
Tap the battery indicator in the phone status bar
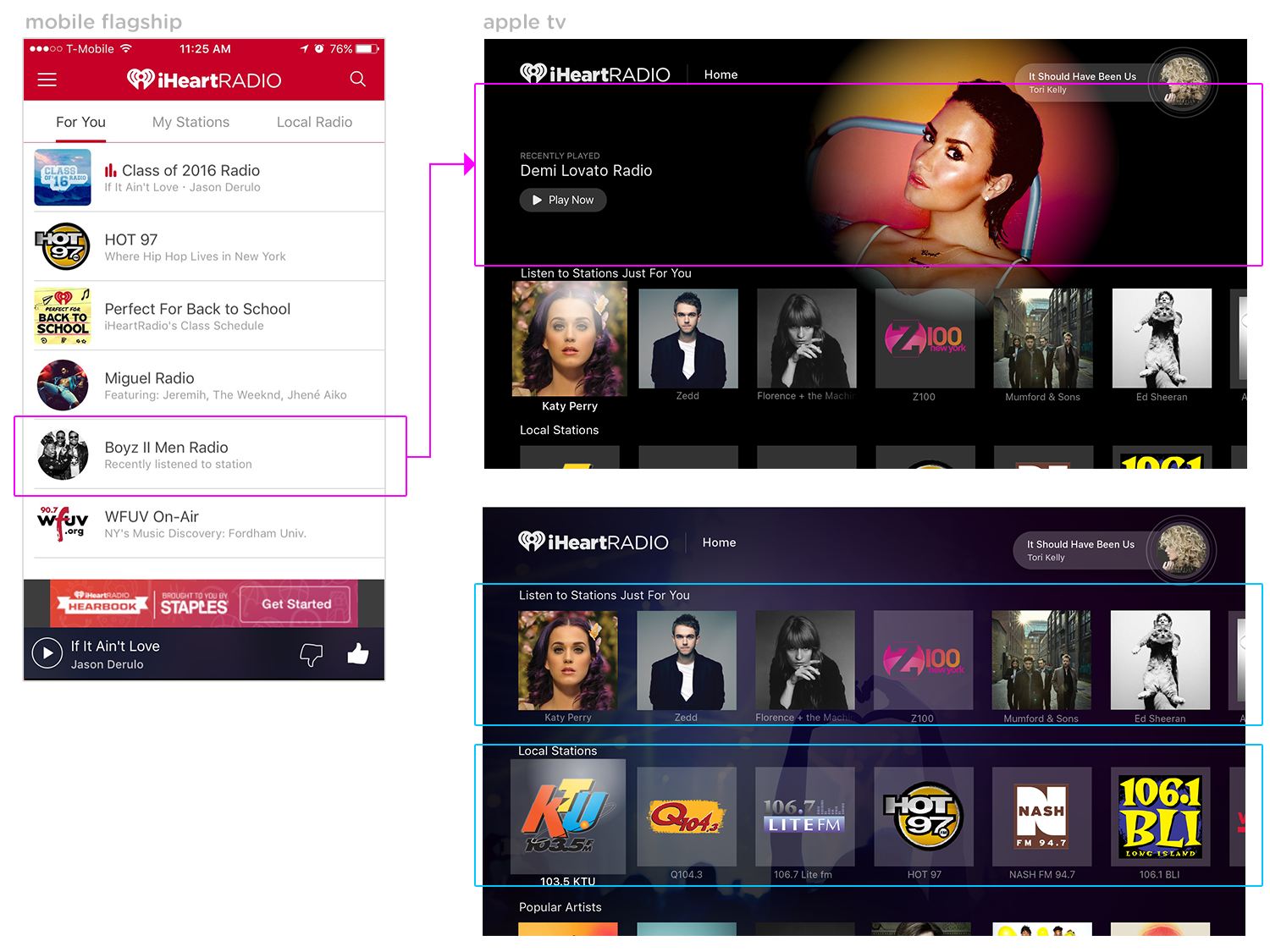point(367,49)
